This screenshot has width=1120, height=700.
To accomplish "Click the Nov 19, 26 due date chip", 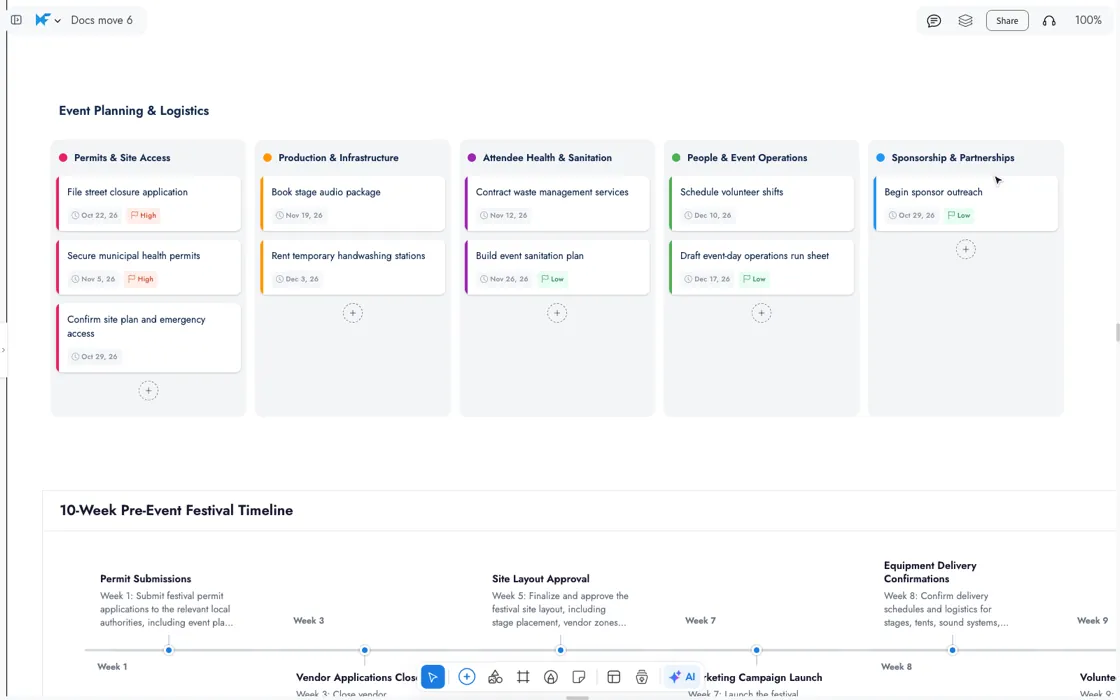I will (299, 215).
